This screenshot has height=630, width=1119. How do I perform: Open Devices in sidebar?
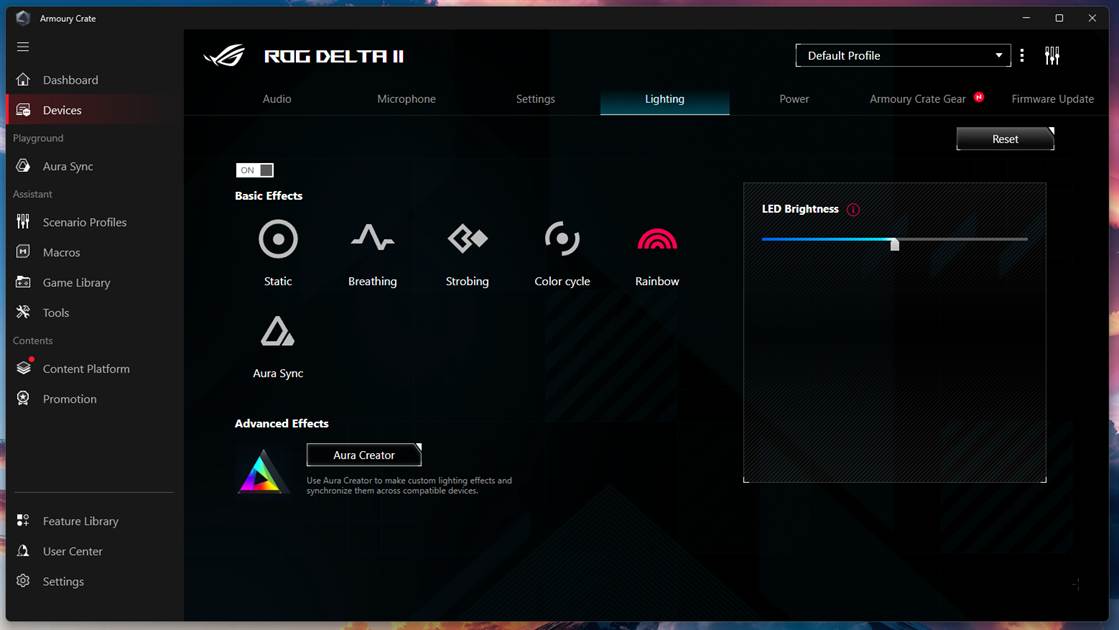pyautogui.click(x=93, y=110)
